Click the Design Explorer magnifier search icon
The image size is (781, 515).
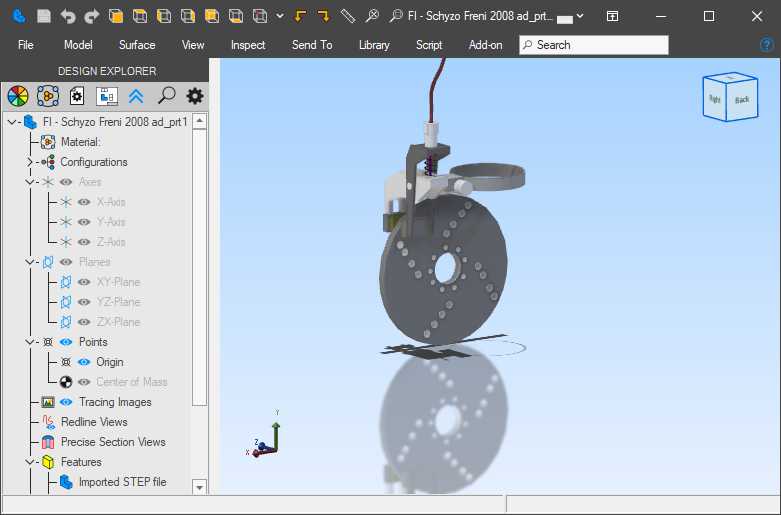(x=166, y=96)
